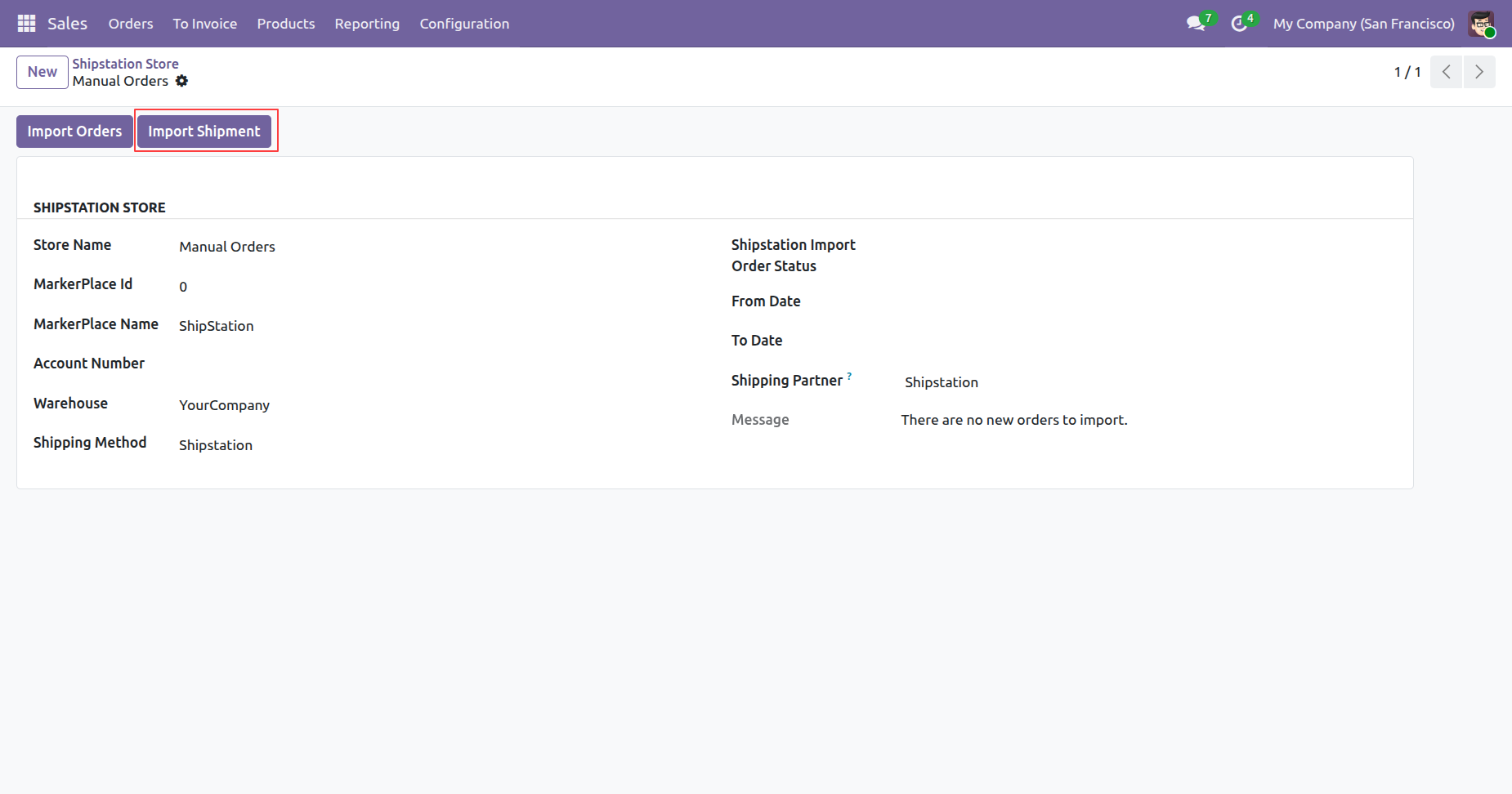Click the record pager 1 / 1
This screenshot has width=1512, height=794.
[x=1407, y=72]
